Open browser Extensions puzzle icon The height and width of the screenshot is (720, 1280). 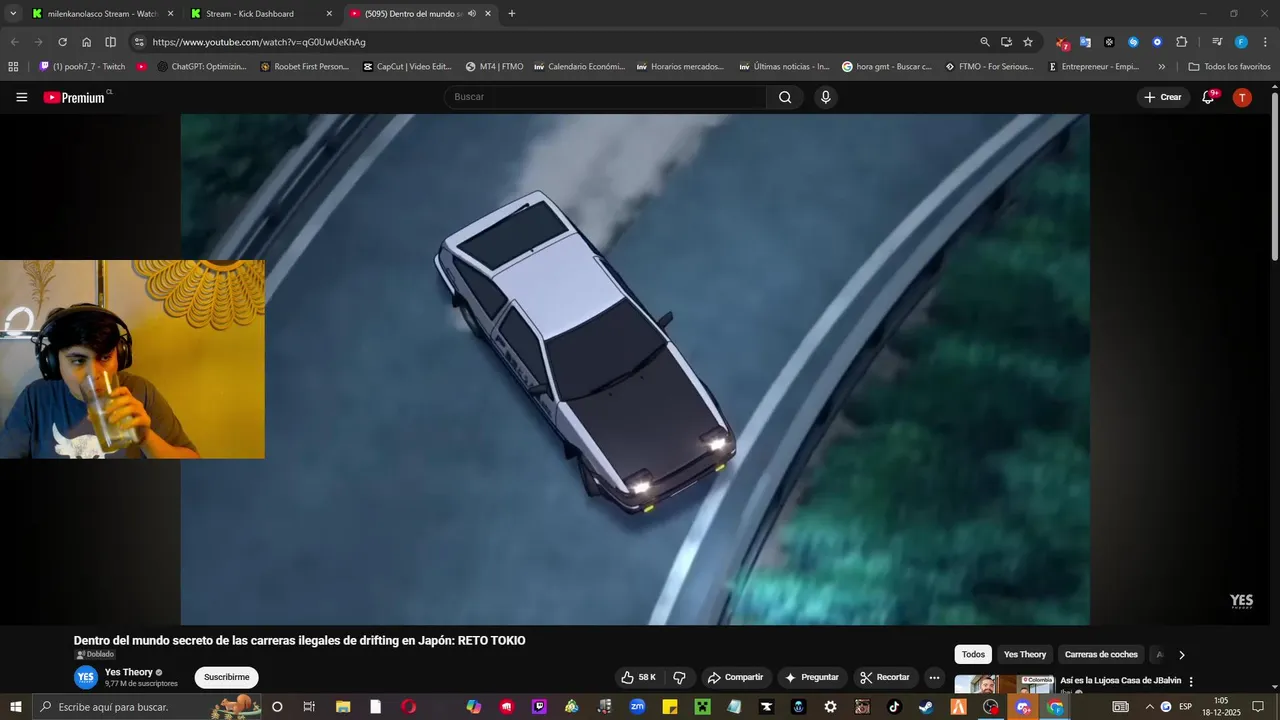pyautogui.click(x=1181, y=42)
